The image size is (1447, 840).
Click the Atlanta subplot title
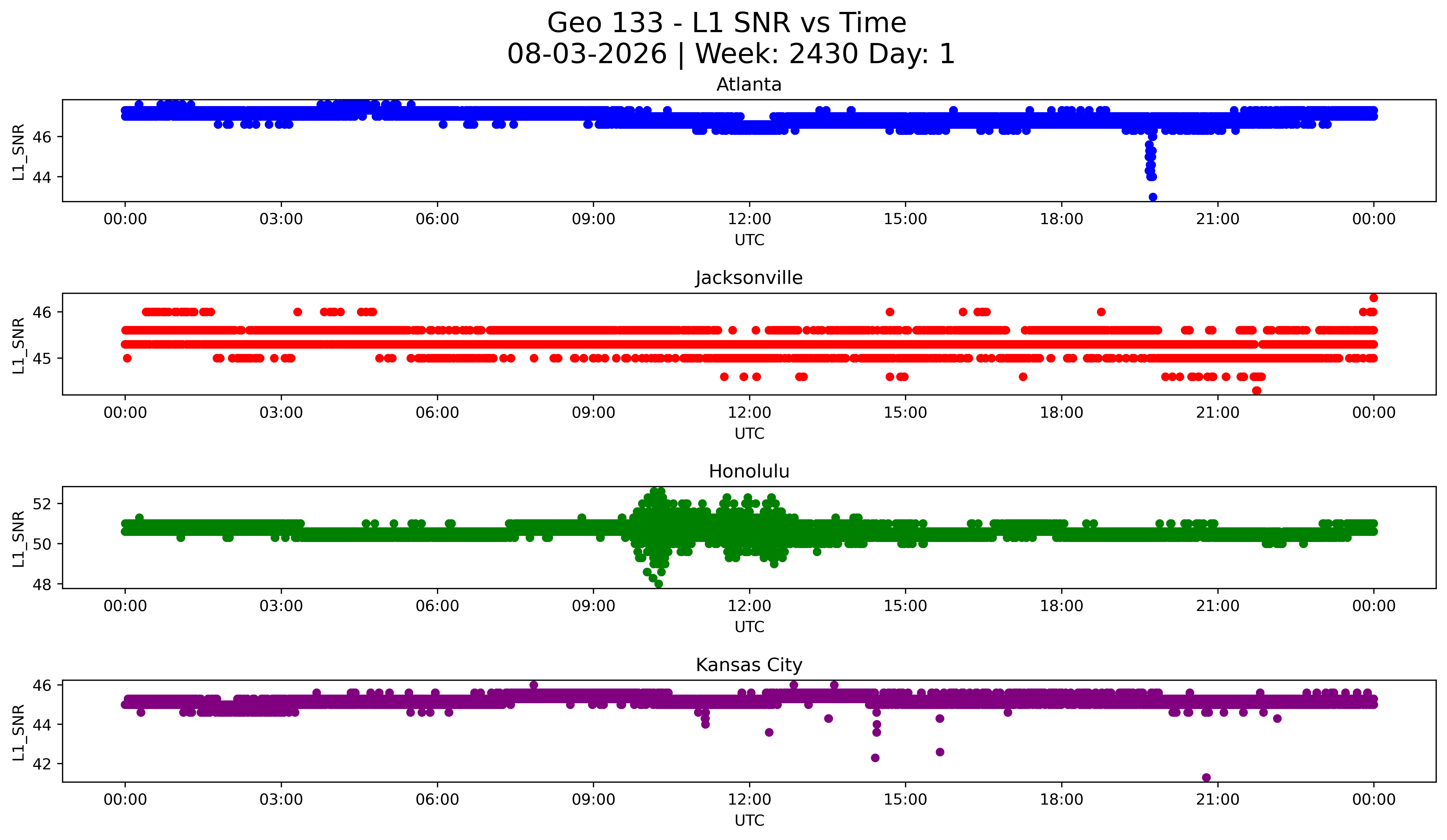point(749,84)
